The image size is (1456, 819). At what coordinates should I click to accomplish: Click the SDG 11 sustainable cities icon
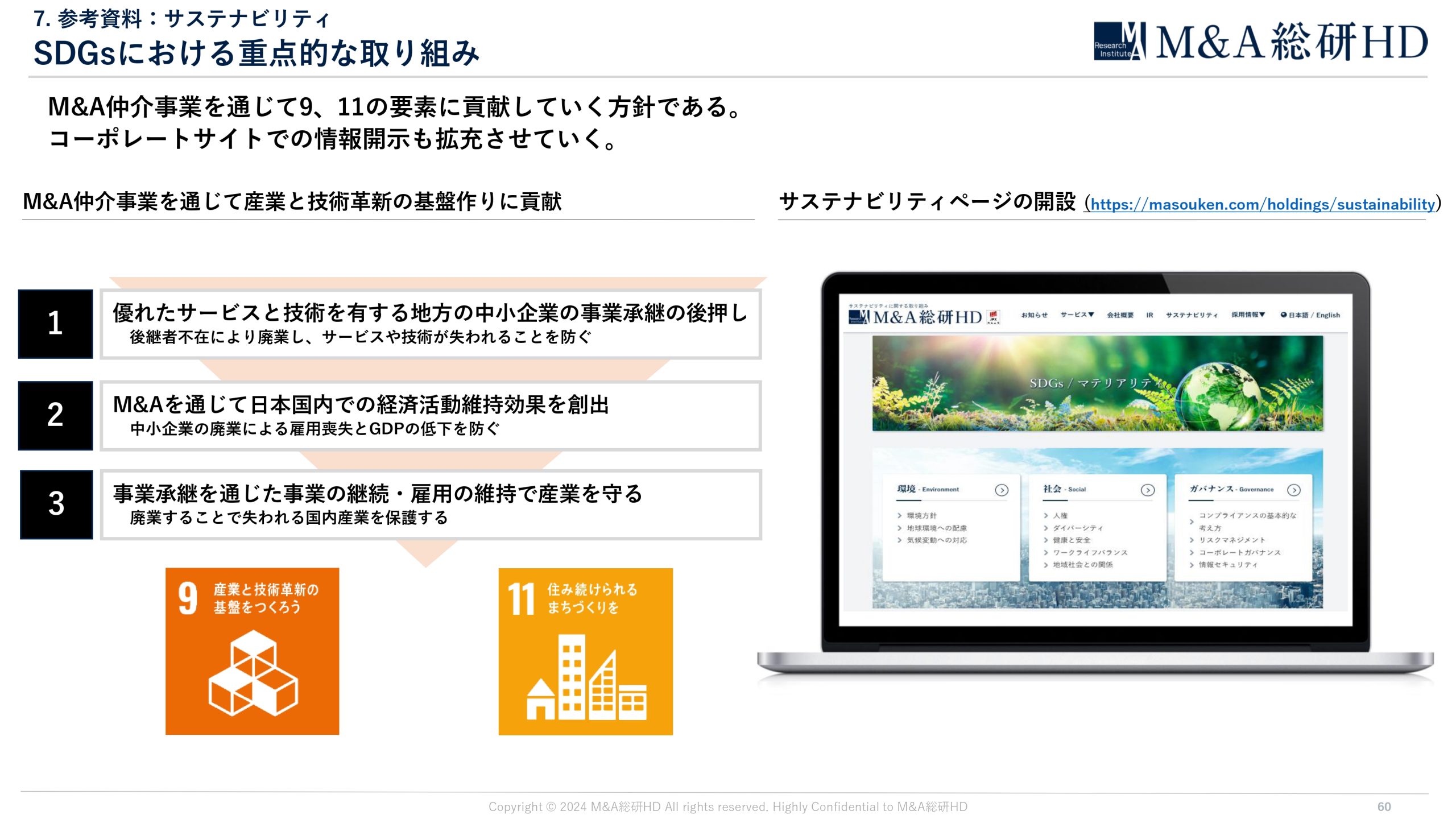click(585, 651)
